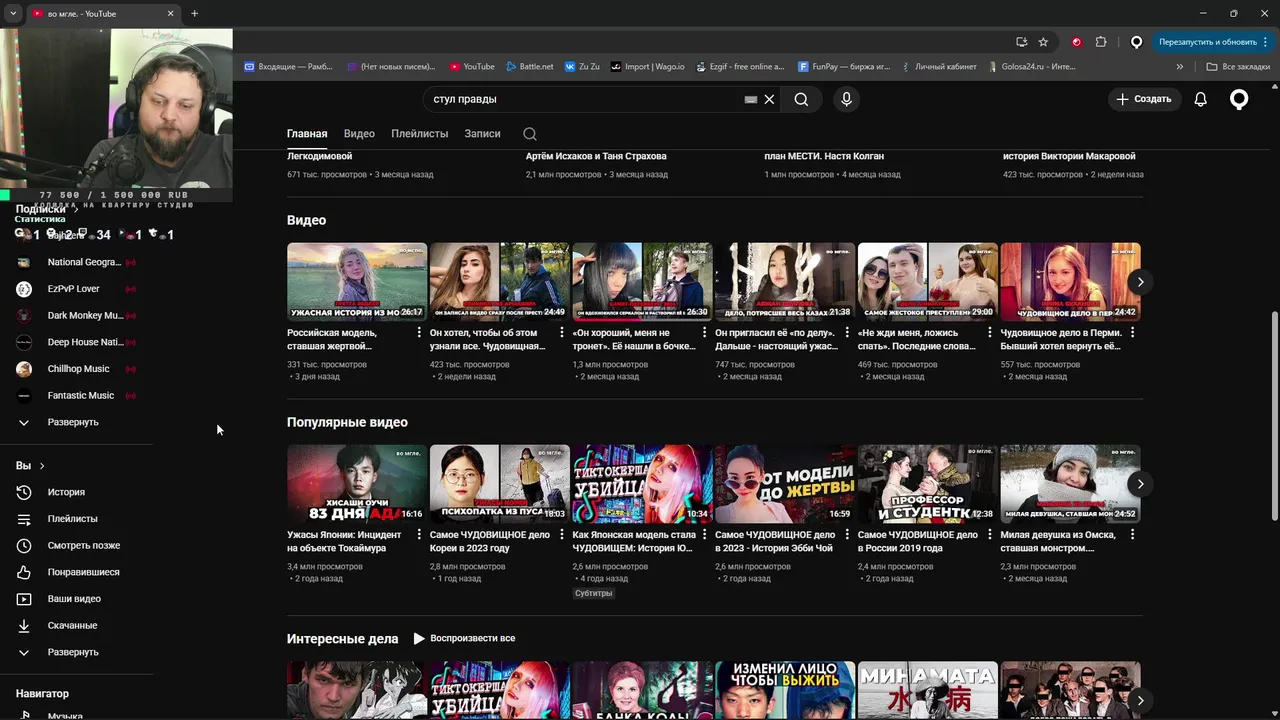Image resolution: width=1280 pixels, height=720 pixels.
Task: Open the Chrome profile icon in the toolbar
Action: [x=1136, y=42]
